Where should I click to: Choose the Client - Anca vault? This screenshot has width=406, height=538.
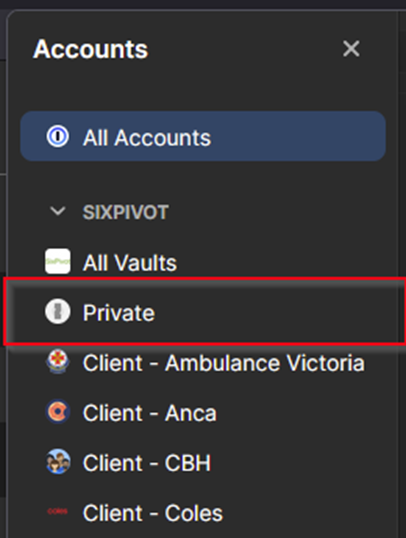pyautogui.click(x=150, y=413)
